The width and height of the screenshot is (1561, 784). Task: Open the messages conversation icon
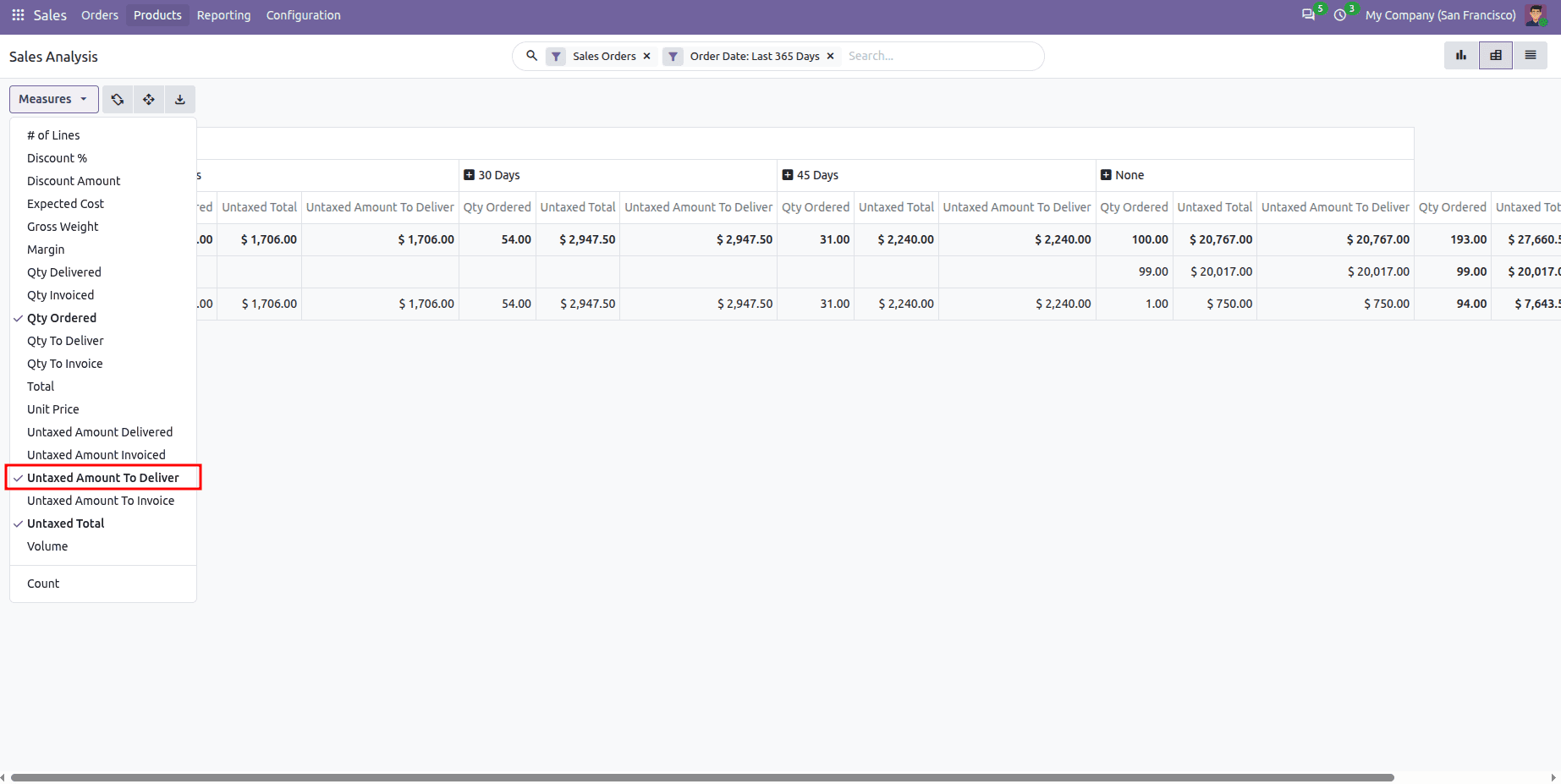click(1308, 15)
